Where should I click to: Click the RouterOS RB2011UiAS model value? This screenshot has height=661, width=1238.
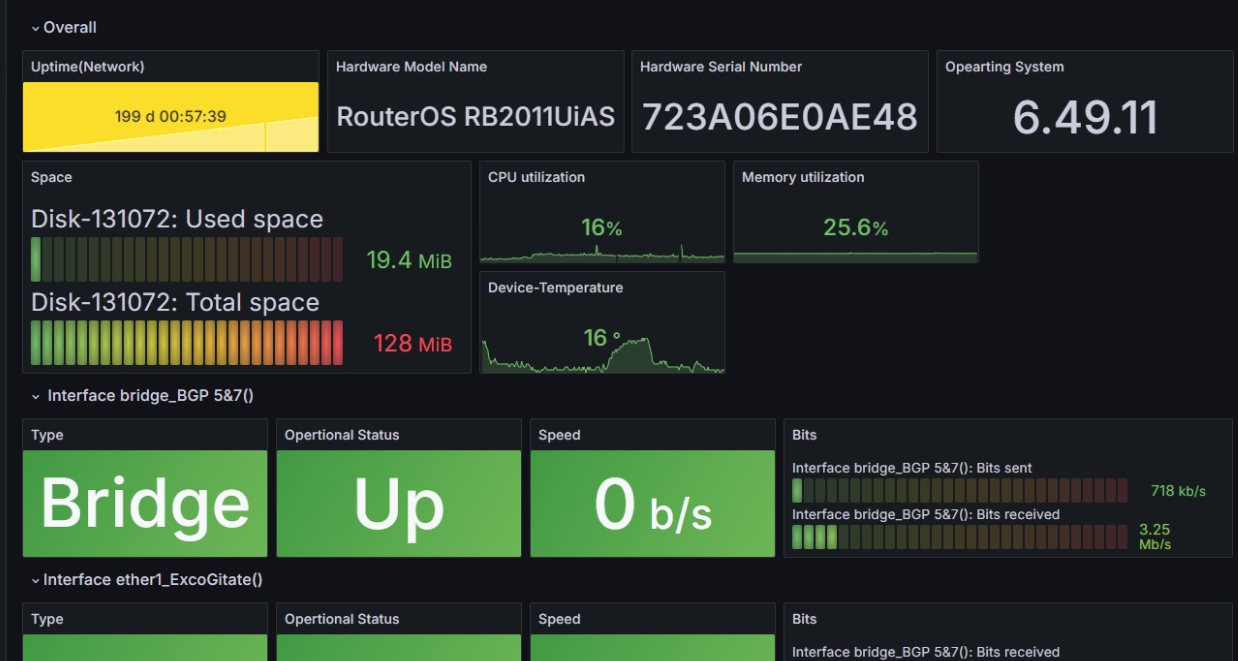click(x=475, y=117)
